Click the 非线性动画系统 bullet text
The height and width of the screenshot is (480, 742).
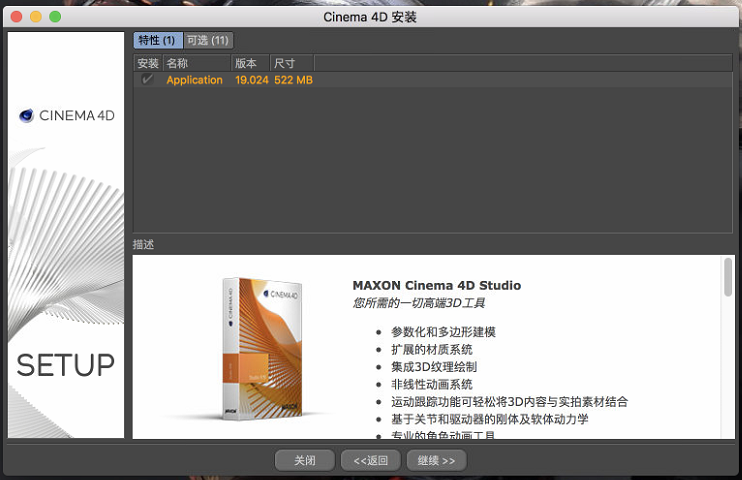(432, 384)
